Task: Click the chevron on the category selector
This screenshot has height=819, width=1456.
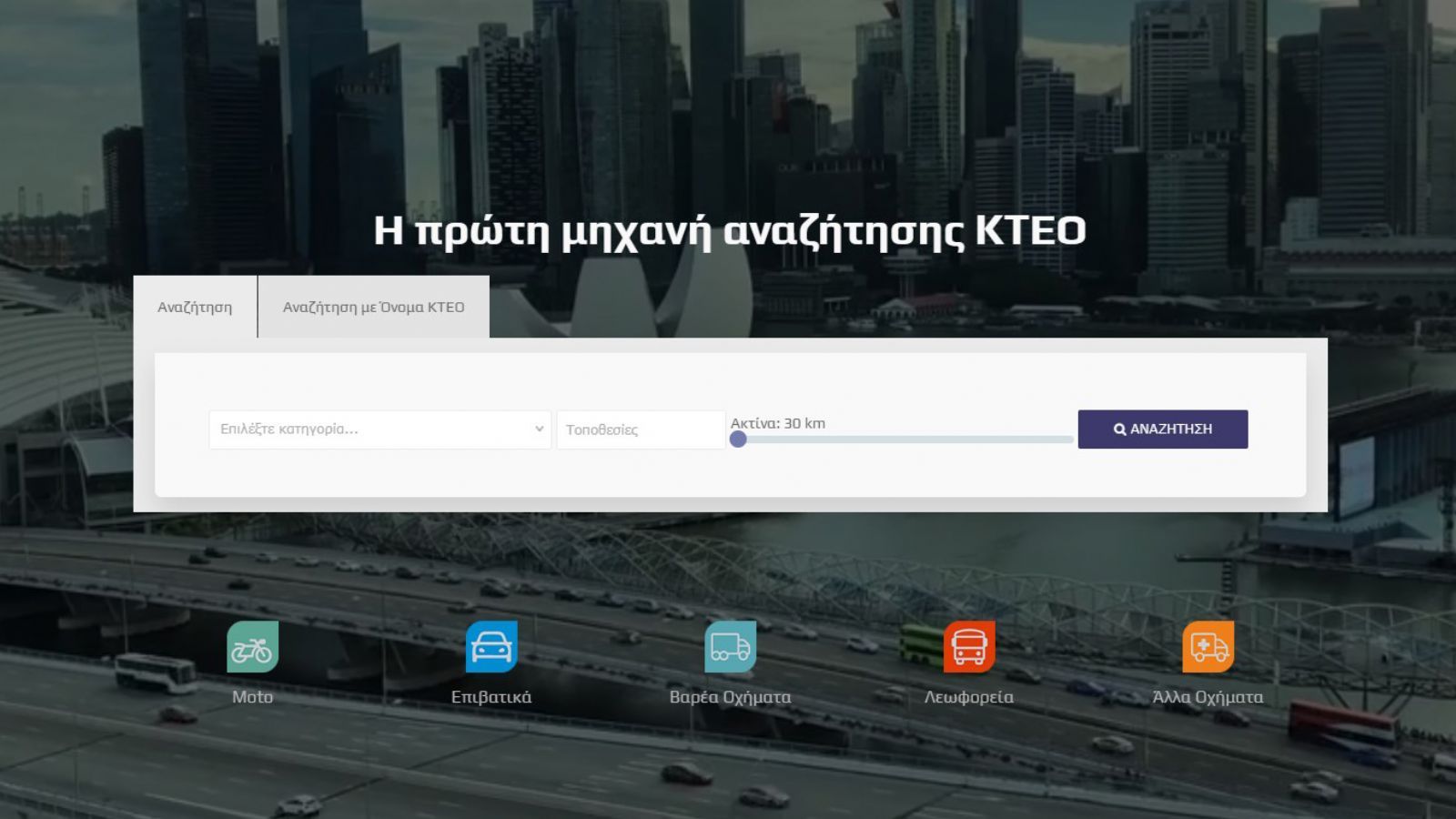Action: click(537, 428)
